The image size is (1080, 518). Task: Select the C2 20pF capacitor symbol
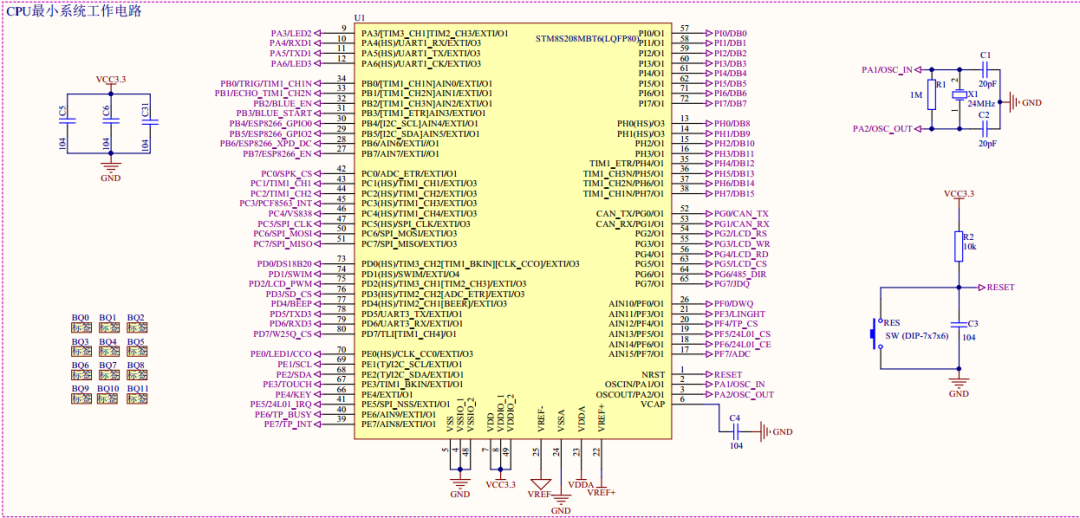point(985,128)
